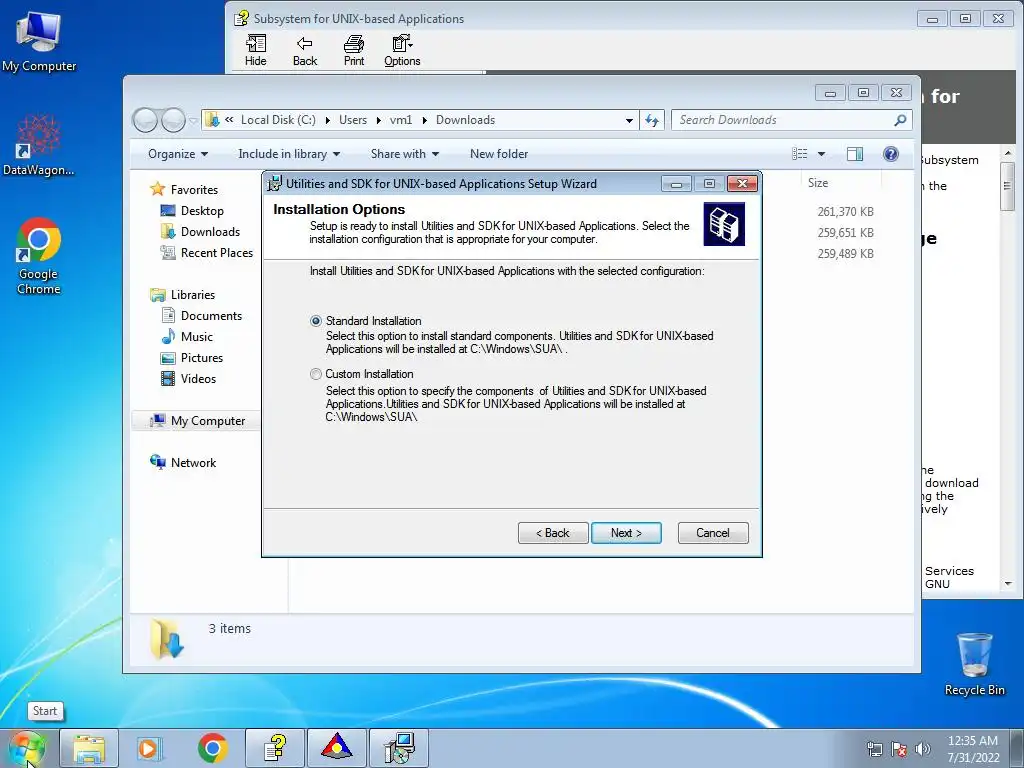Select Network in the navigation pane
The width and height of the screenshot is (1024, 768).
193,462
